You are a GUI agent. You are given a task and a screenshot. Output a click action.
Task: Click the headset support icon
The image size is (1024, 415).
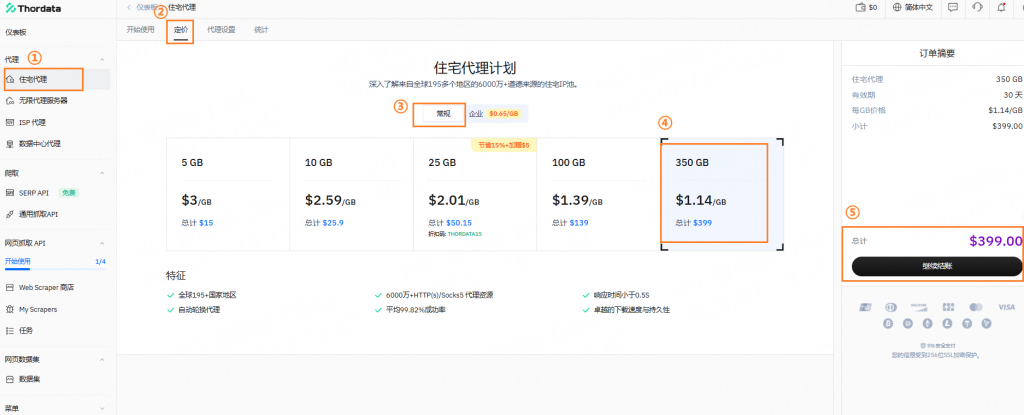coord(976,7)
